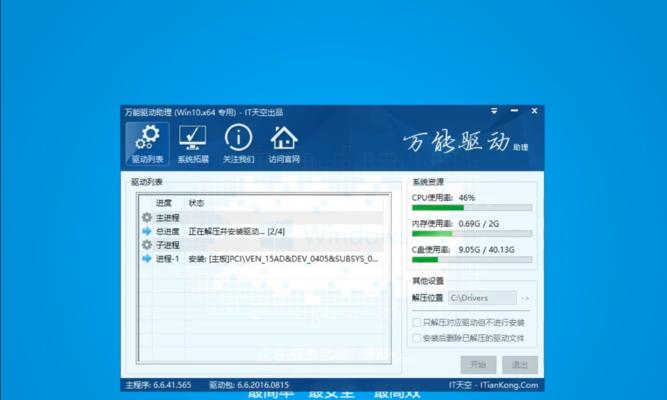This screenshot has width=667, height=400.
Task: Click 主程序: 6.6.41.565 status text
Action: point(158,385)
